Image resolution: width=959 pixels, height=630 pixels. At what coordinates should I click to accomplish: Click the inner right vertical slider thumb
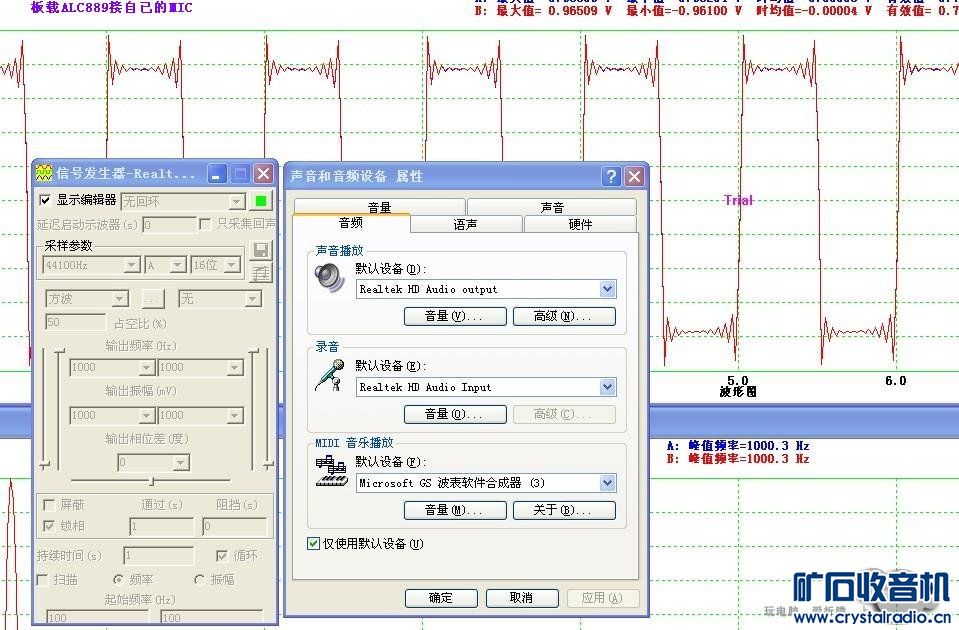[x=254, y=352]
